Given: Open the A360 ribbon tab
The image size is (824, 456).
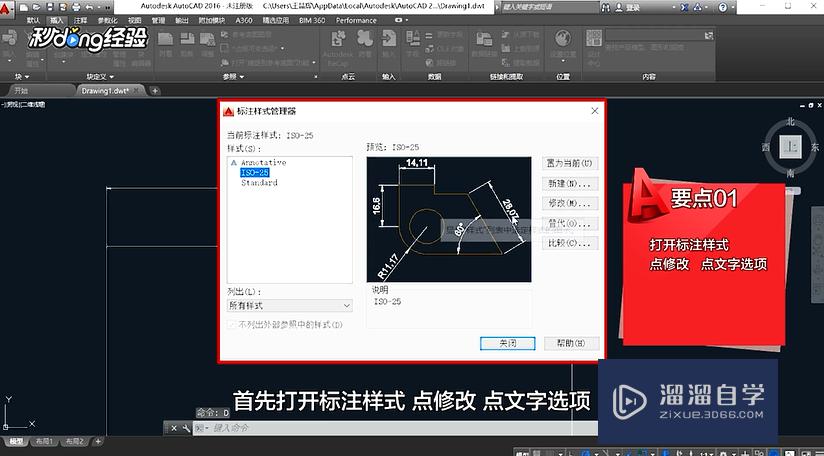Looking at the screenshot, I should click(x=243, y=20).
